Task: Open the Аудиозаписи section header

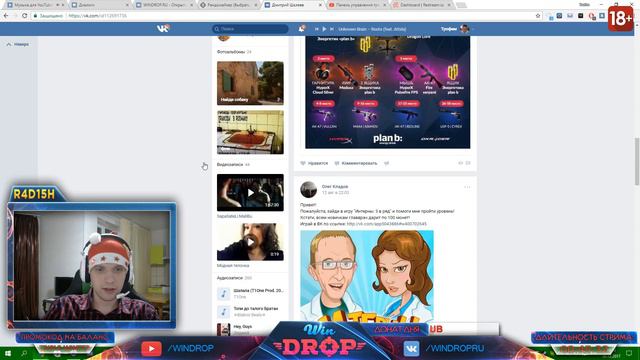Action: pyautogui.click(x=234, y=278)
